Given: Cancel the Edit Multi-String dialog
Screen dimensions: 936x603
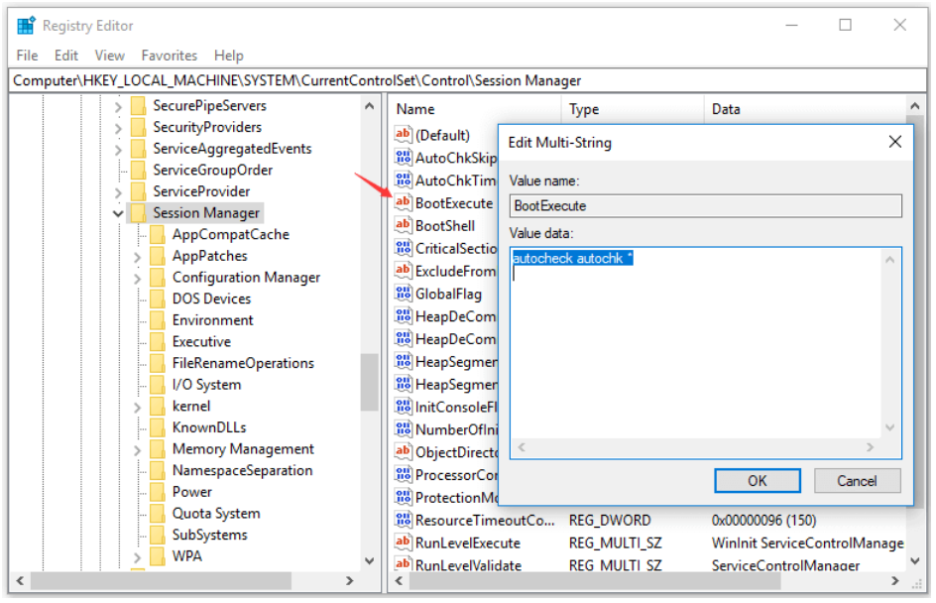Looking at the screenshot, I should coord(857,481).
